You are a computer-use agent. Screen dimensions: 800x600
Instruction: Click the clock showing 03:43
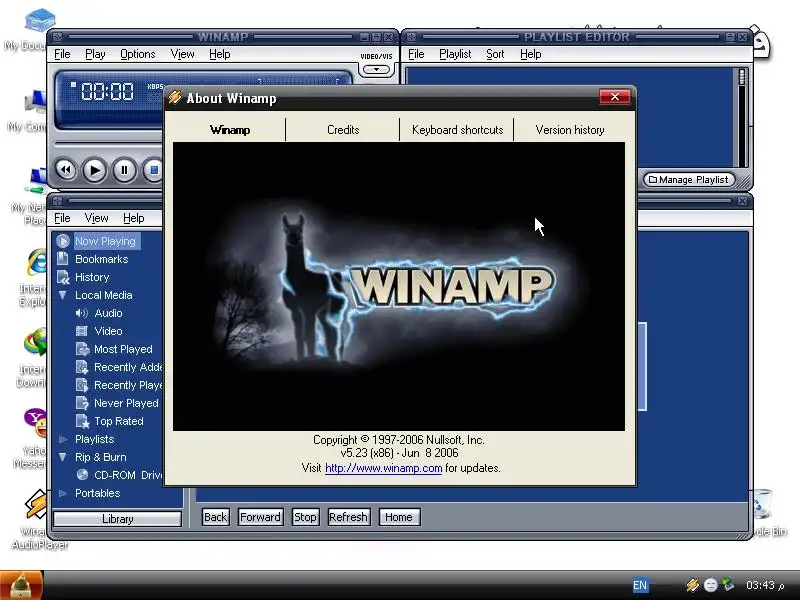pos(765,585)
